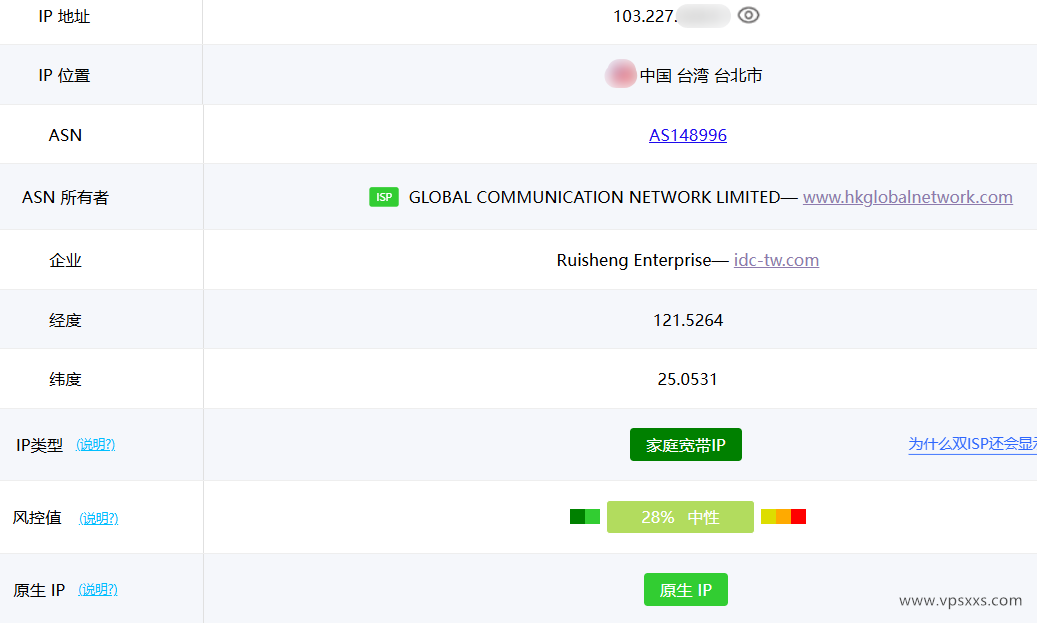Click the 28% 中性 risk bar

680,516
